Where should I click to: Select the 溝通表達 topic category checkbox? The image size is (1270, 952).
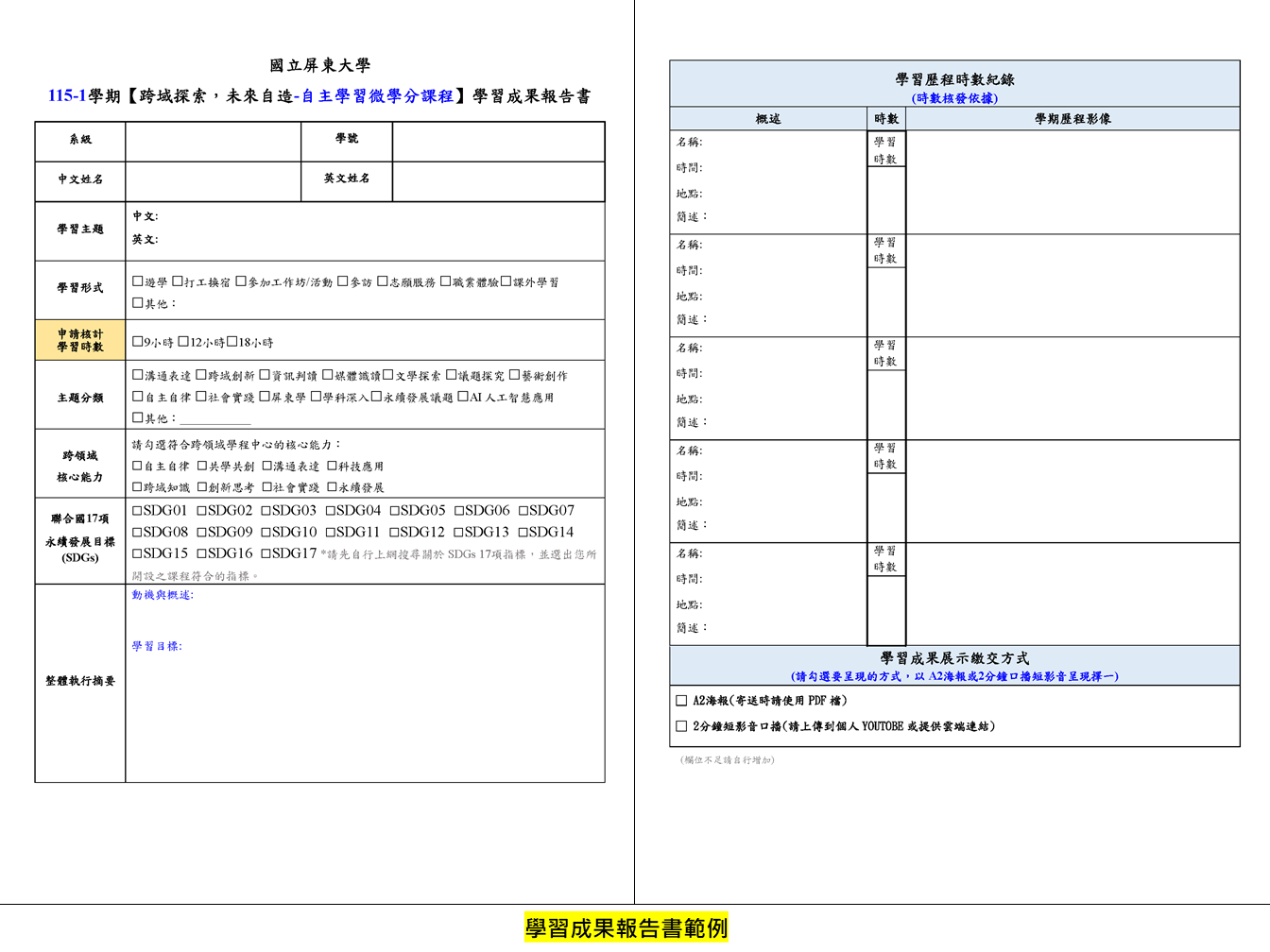(x=138, y=375)
